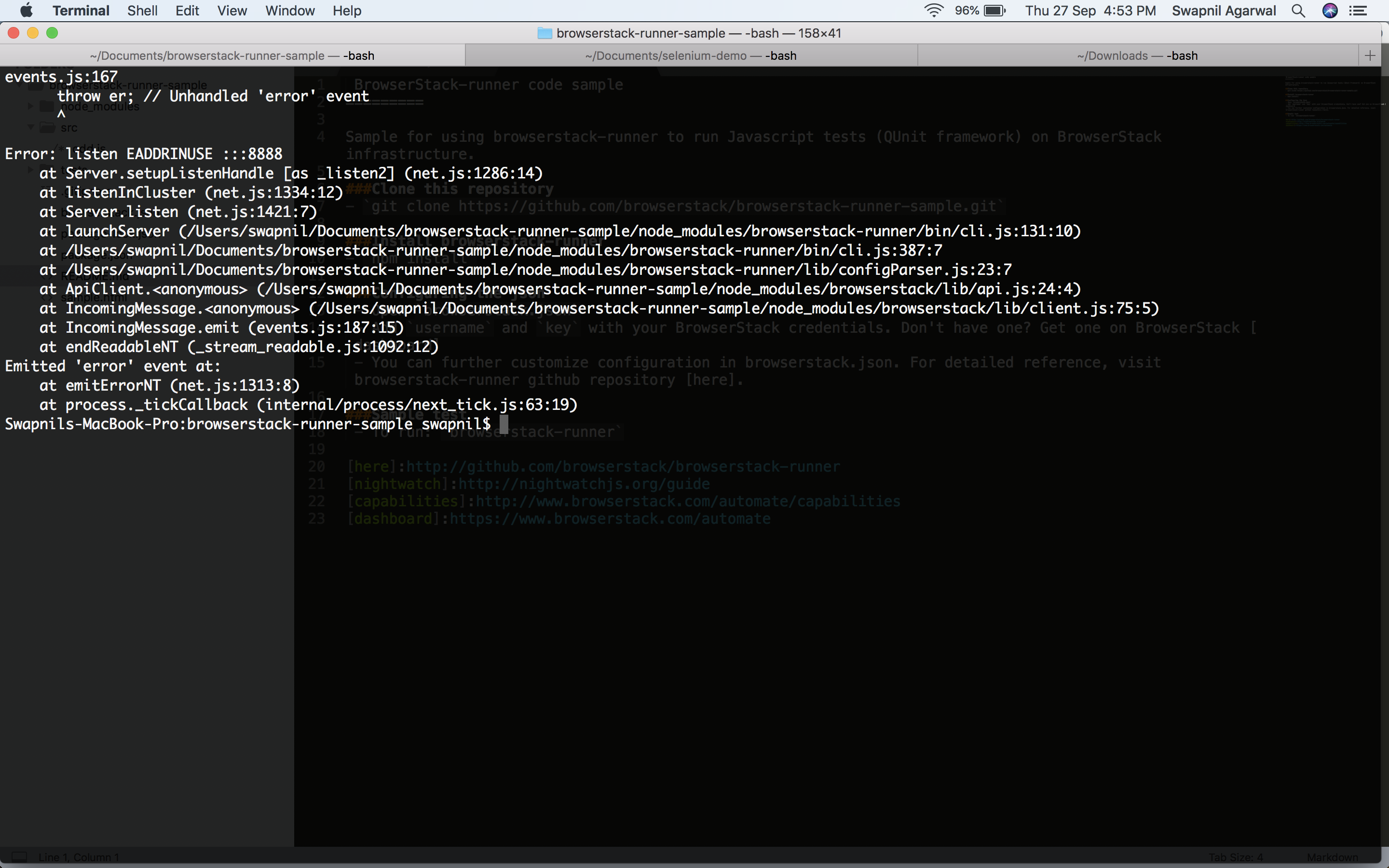Click at the terminal prompt cursor
Image resolution: width=1389 pixels, height=868 pixels.
click(504, 424)
